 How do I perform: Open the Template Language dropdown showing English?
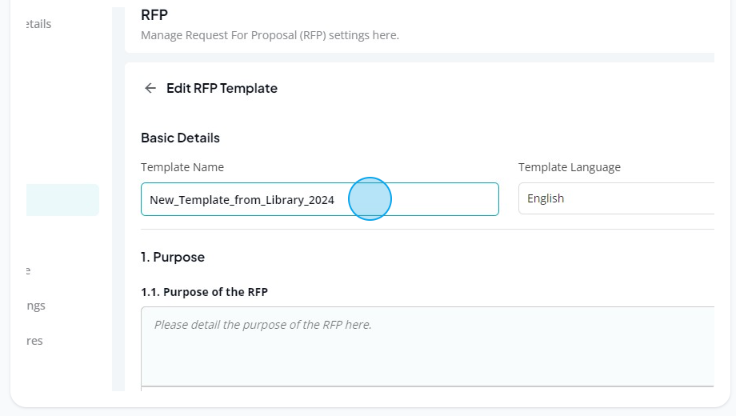[x=616, y=198]
